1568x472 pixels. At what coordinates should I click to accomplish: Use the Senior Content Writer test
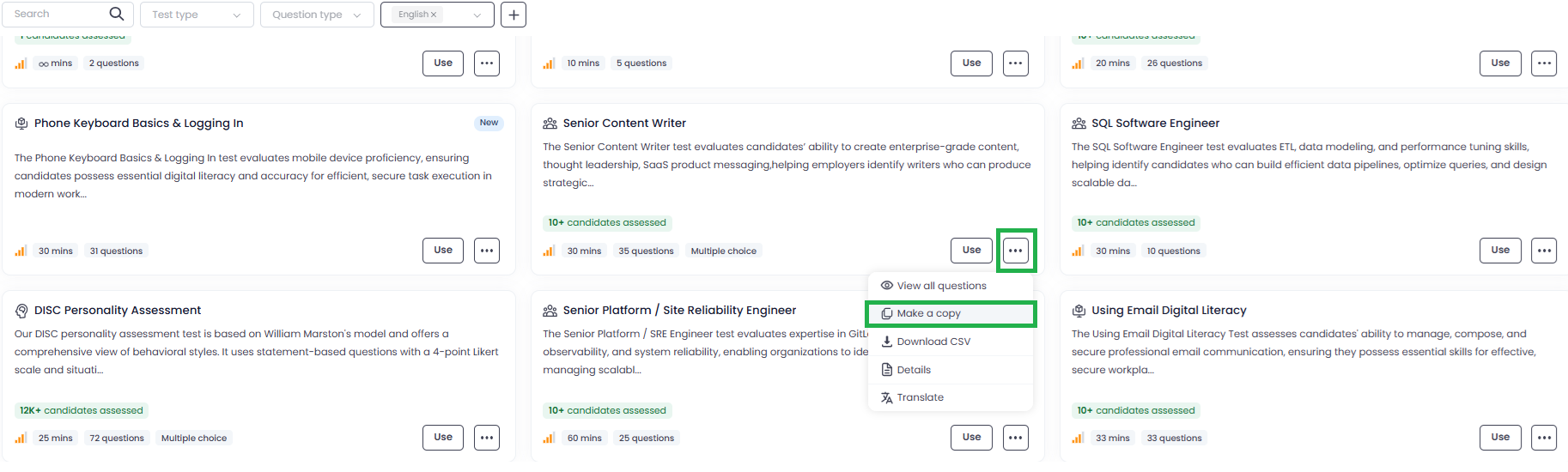971,251
